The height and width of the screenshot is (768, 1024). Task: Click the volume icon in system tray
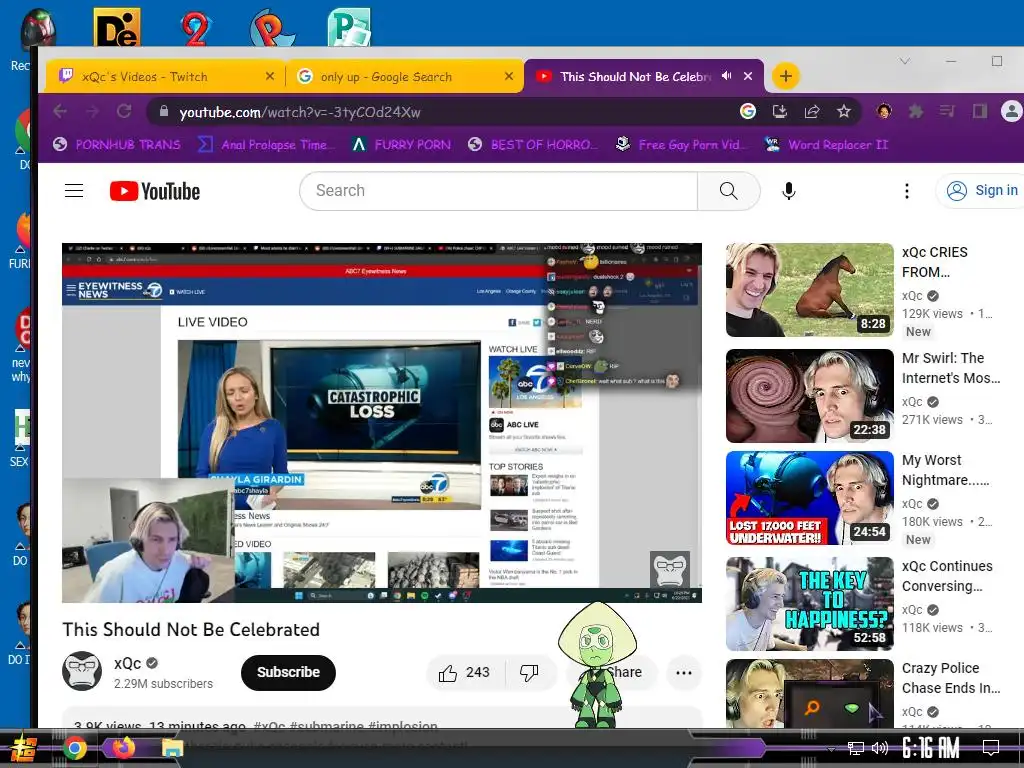click(880, 748)
